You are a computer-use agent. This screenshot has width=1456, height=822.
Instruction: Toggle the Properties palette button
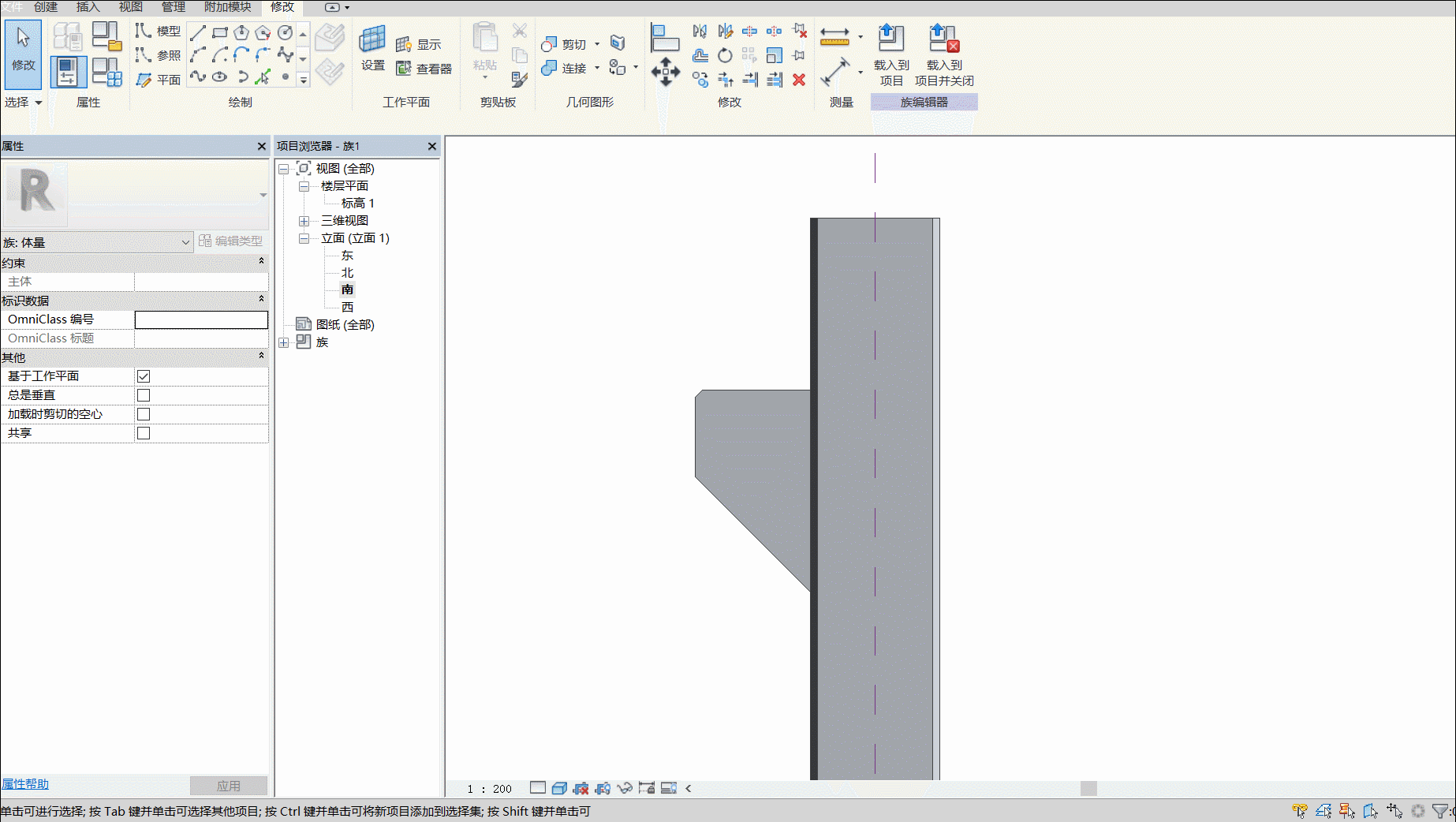(69, 72)
